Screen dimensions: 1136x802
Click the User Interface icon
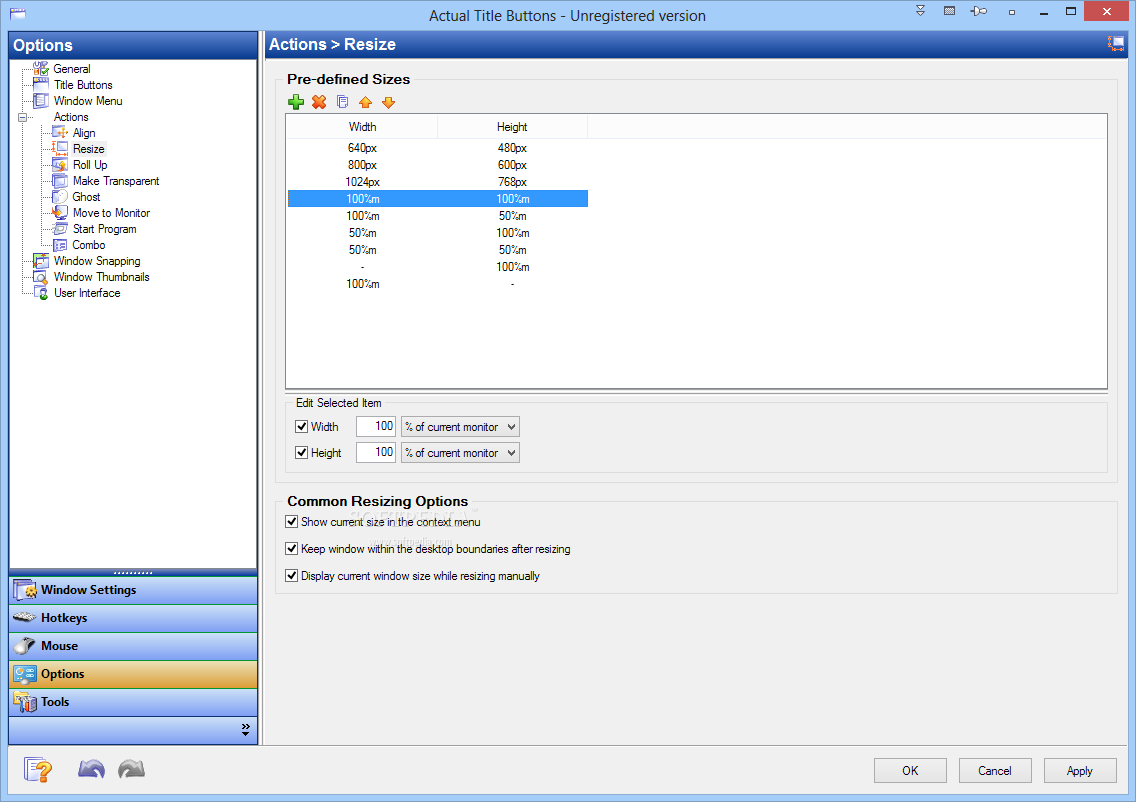point(41,293)
